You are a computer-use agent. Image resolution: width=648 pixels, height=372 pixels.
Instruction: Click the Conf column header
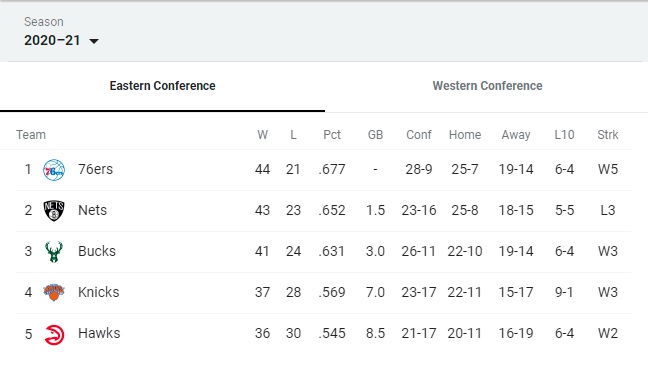click(x=419, y=135)
